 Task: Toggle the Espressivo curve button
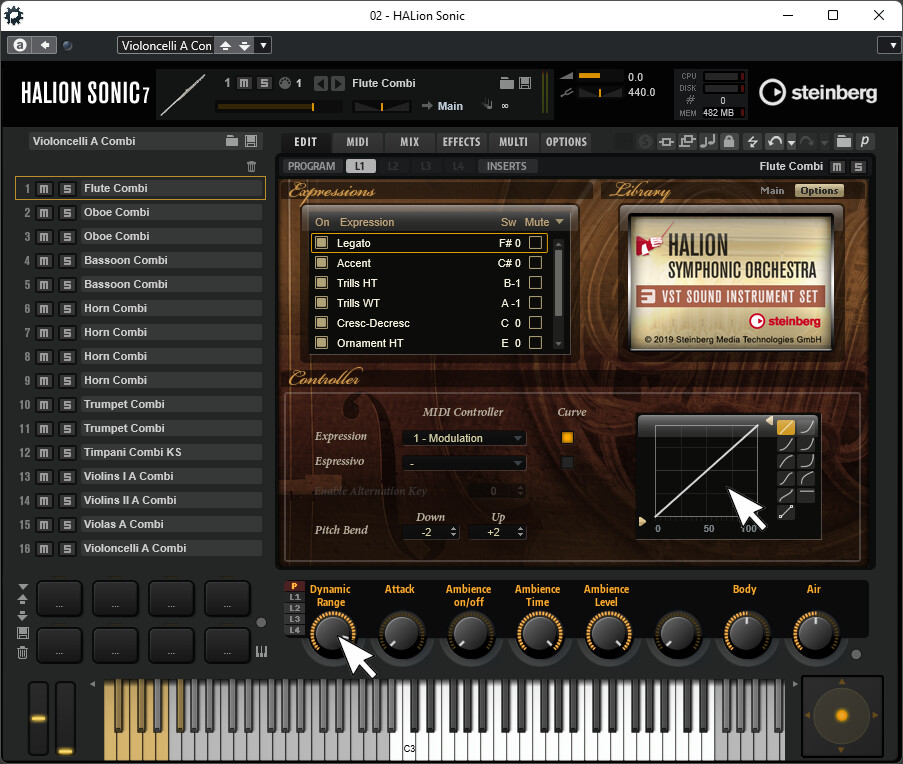click(567, 462)
